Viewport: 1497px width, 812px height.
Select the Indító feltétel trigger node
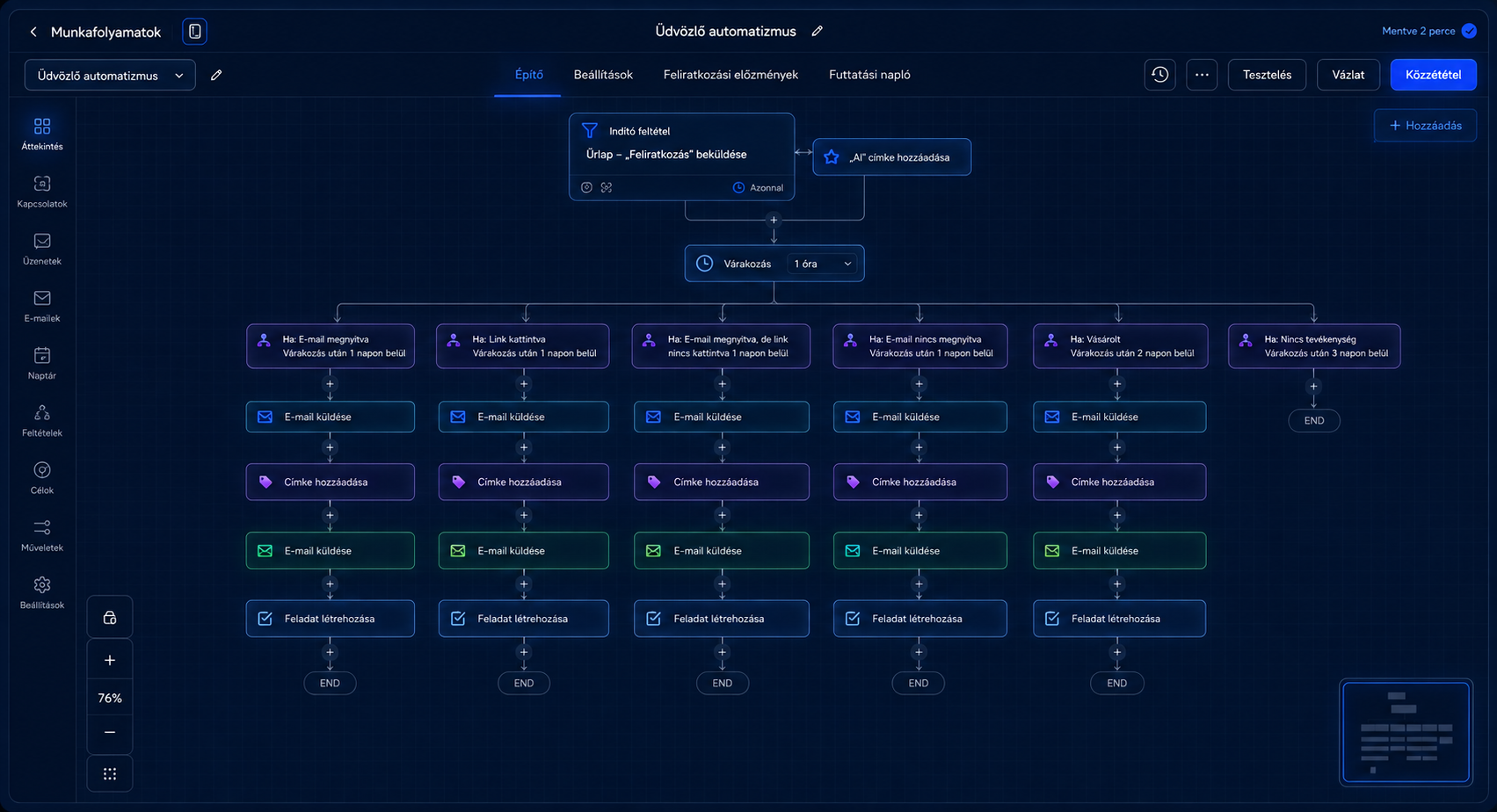click(681, 156)
